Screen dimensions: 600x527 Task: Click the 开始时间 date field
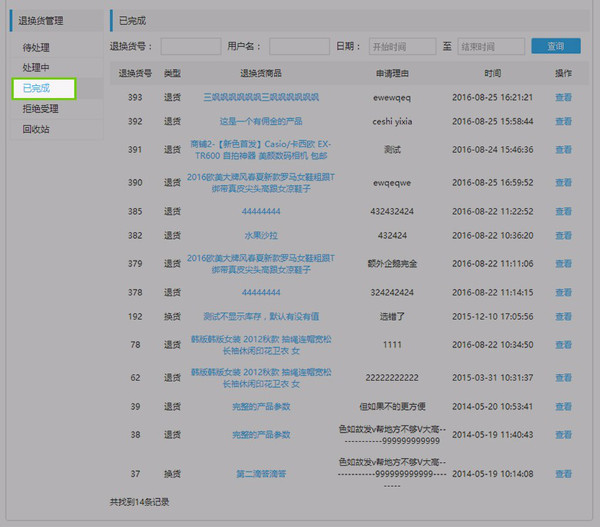402,46
